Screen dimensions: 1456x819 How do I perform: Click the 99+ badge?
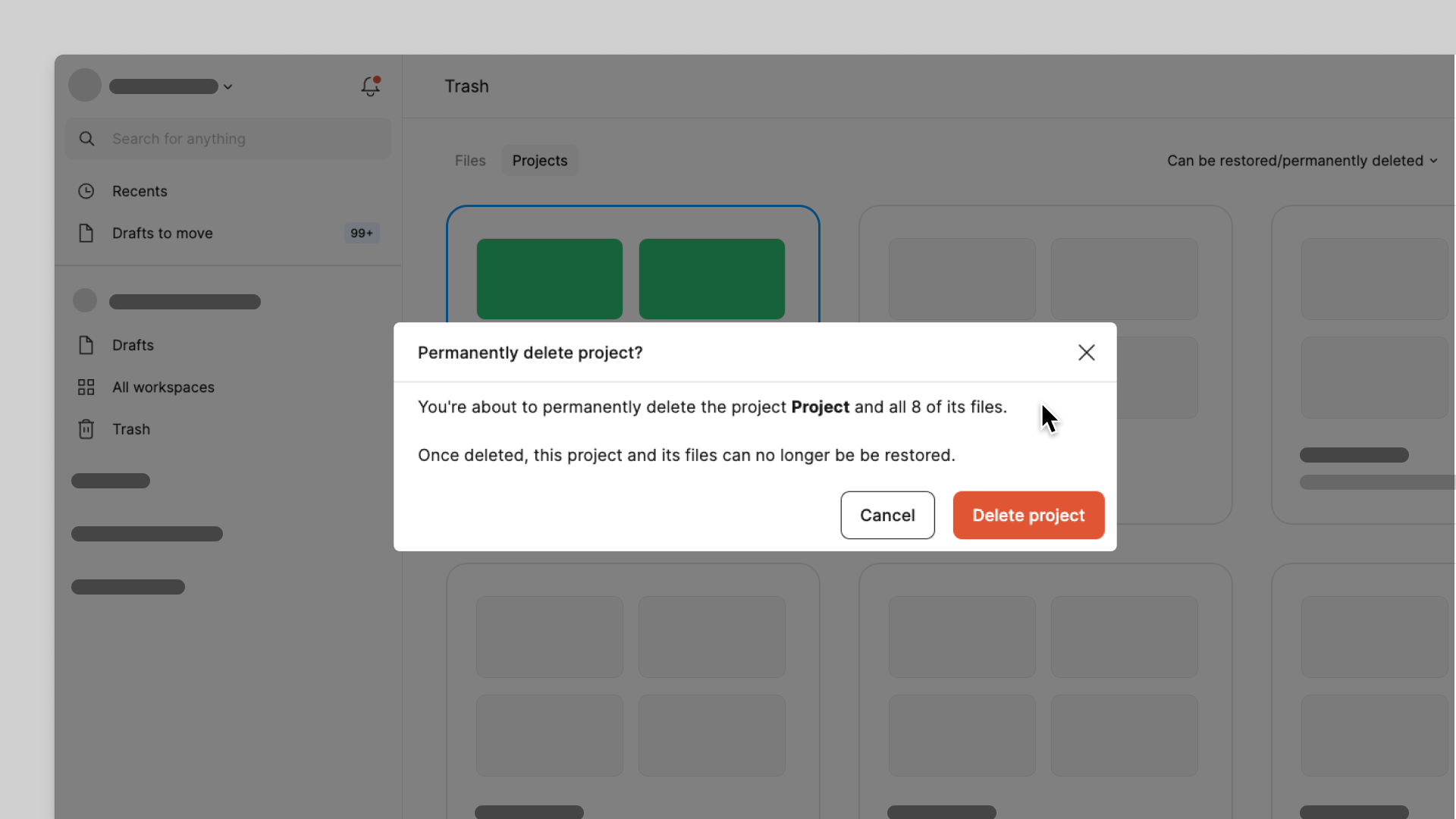click(362, 233)
